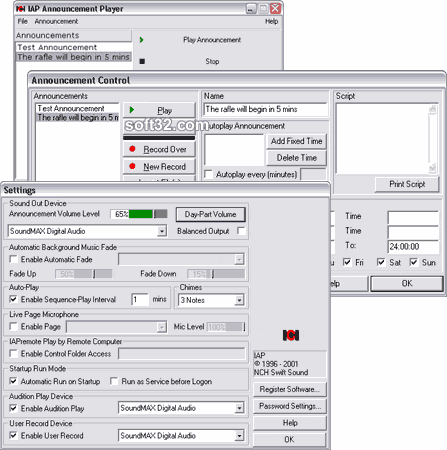This screenshot has width=447, height=450.
Task: Toggle Autoplay every (minutes) checkbox
Action: pos(209,174)
